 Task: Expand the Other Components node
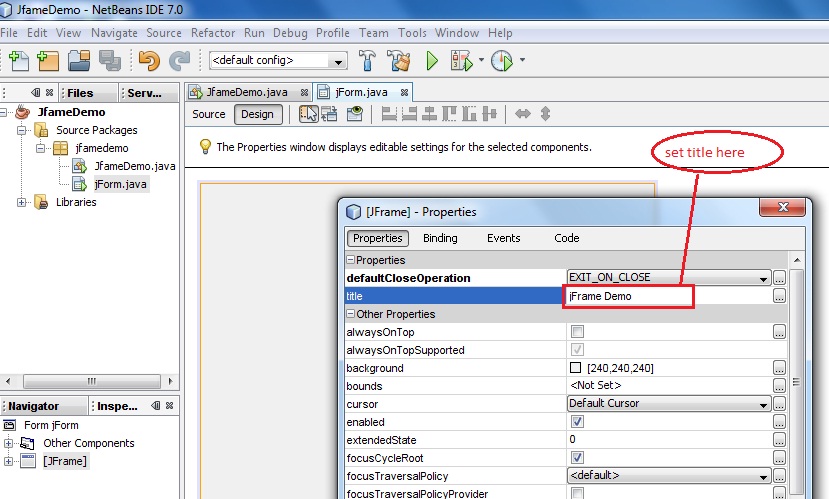tap(8, 443)
